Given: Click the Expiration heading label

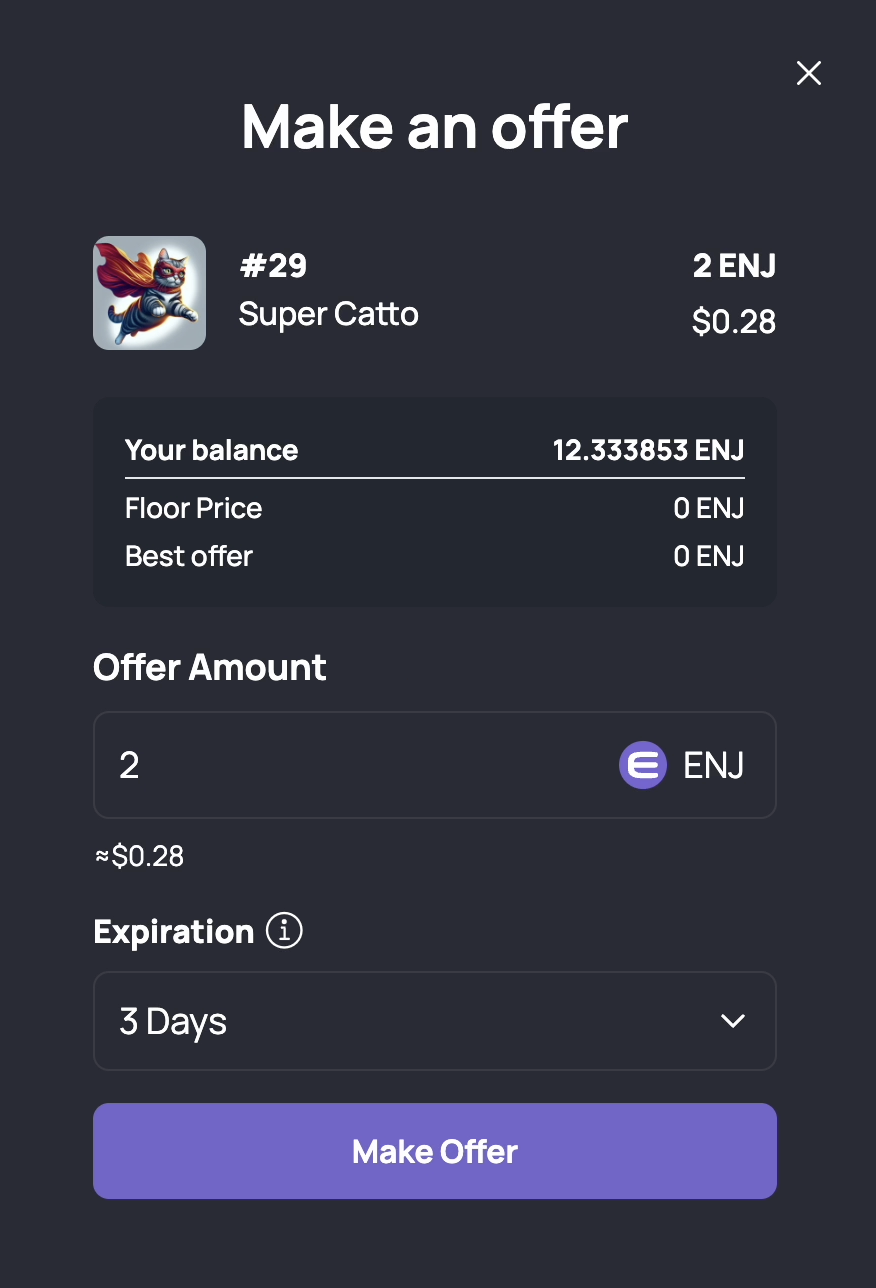Looking at the screenshot, I should pos(174,932).
